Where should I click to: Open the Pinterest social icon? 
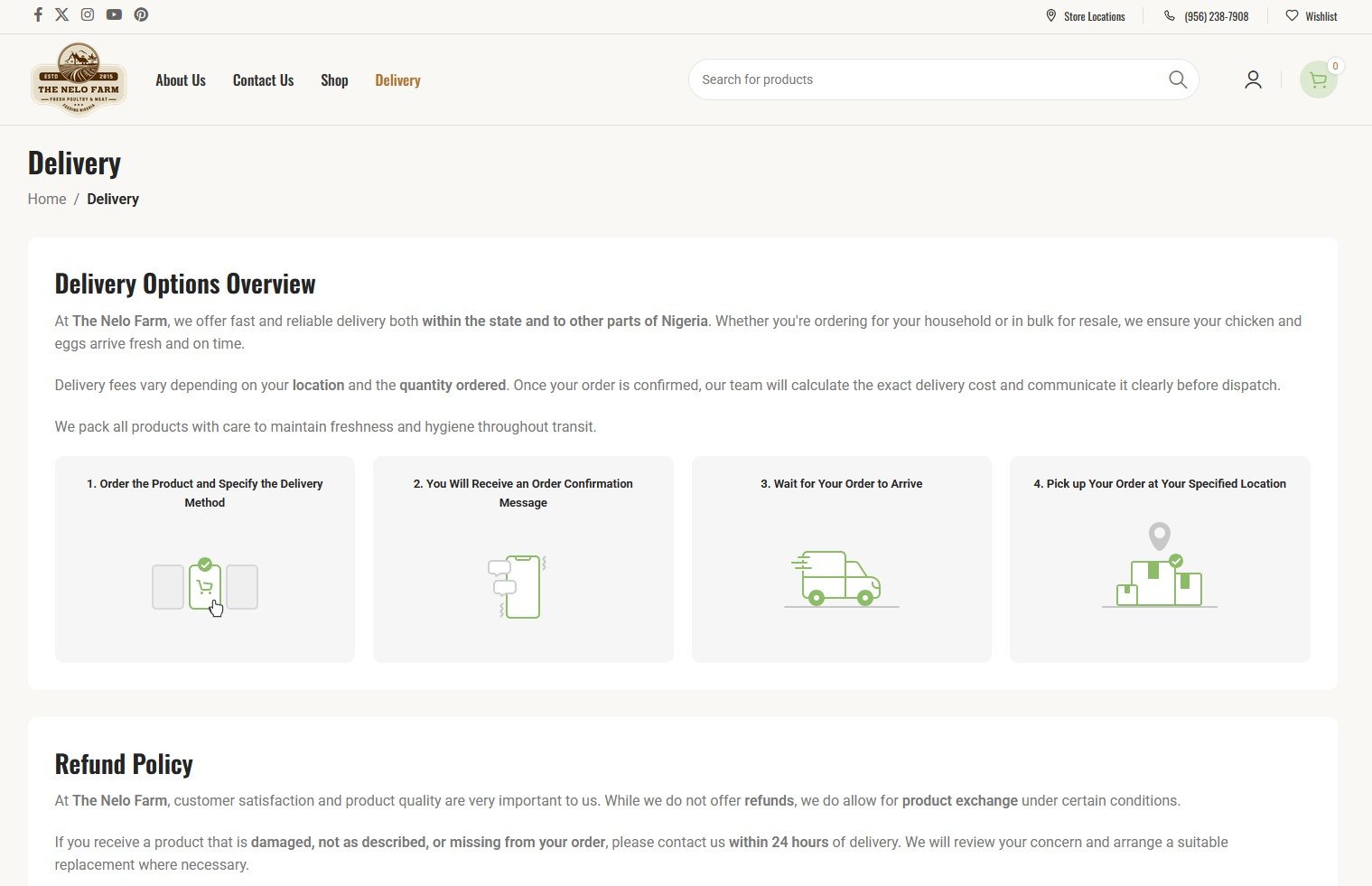pyautogui.click(x=141, y=14)
